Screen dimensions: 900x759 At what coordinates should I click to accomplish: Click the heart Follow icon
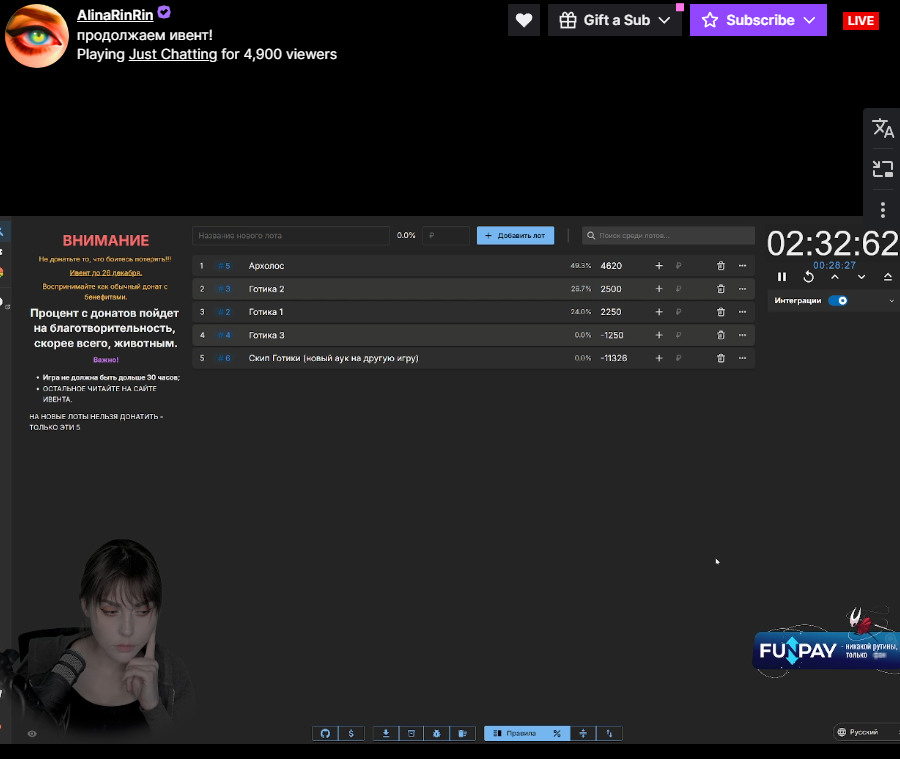pos(523,20)
